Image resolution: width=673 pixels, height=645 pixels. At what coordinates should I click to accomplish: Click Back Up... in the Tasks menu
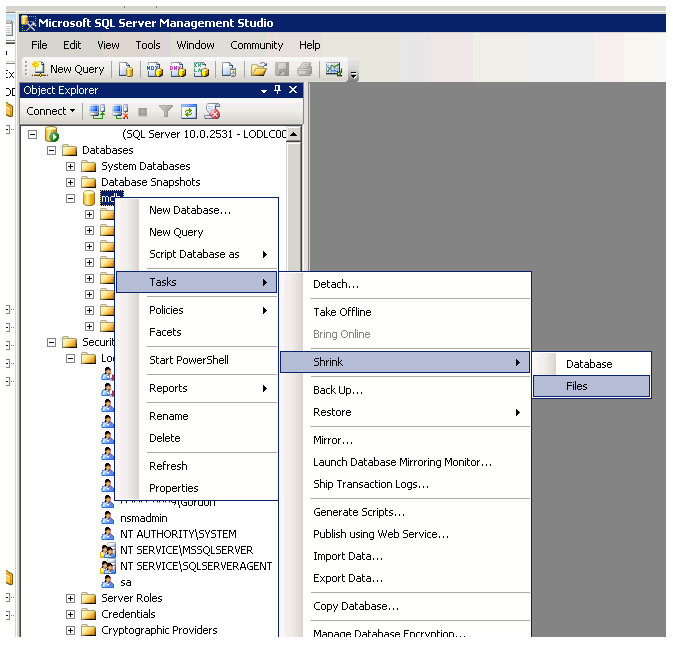337,390
